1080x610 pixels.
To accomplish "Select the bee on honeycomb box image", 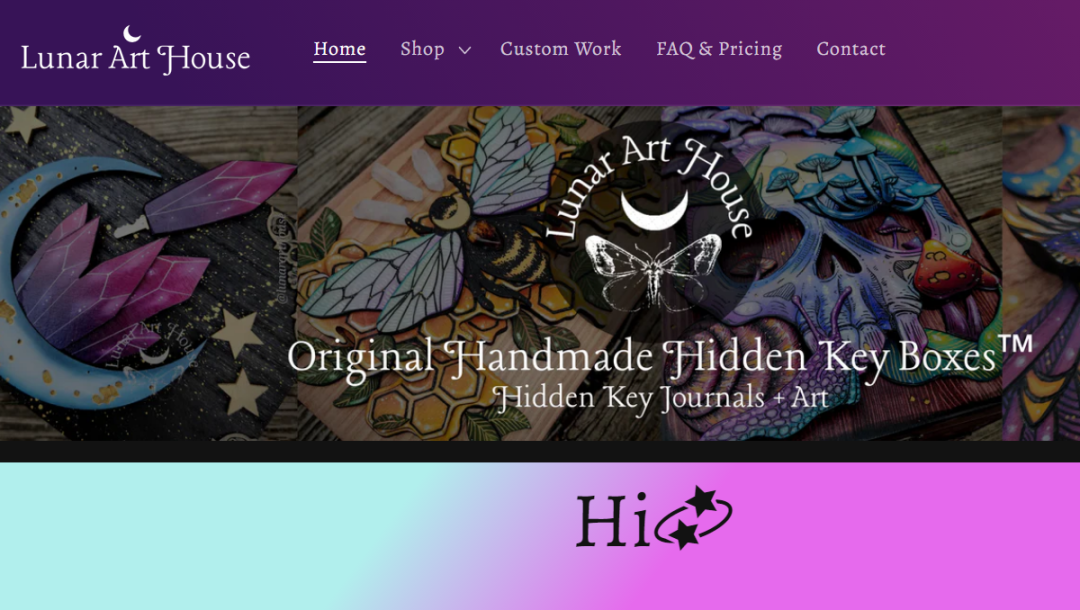I will pyautogui.click(x=475, y=273).
